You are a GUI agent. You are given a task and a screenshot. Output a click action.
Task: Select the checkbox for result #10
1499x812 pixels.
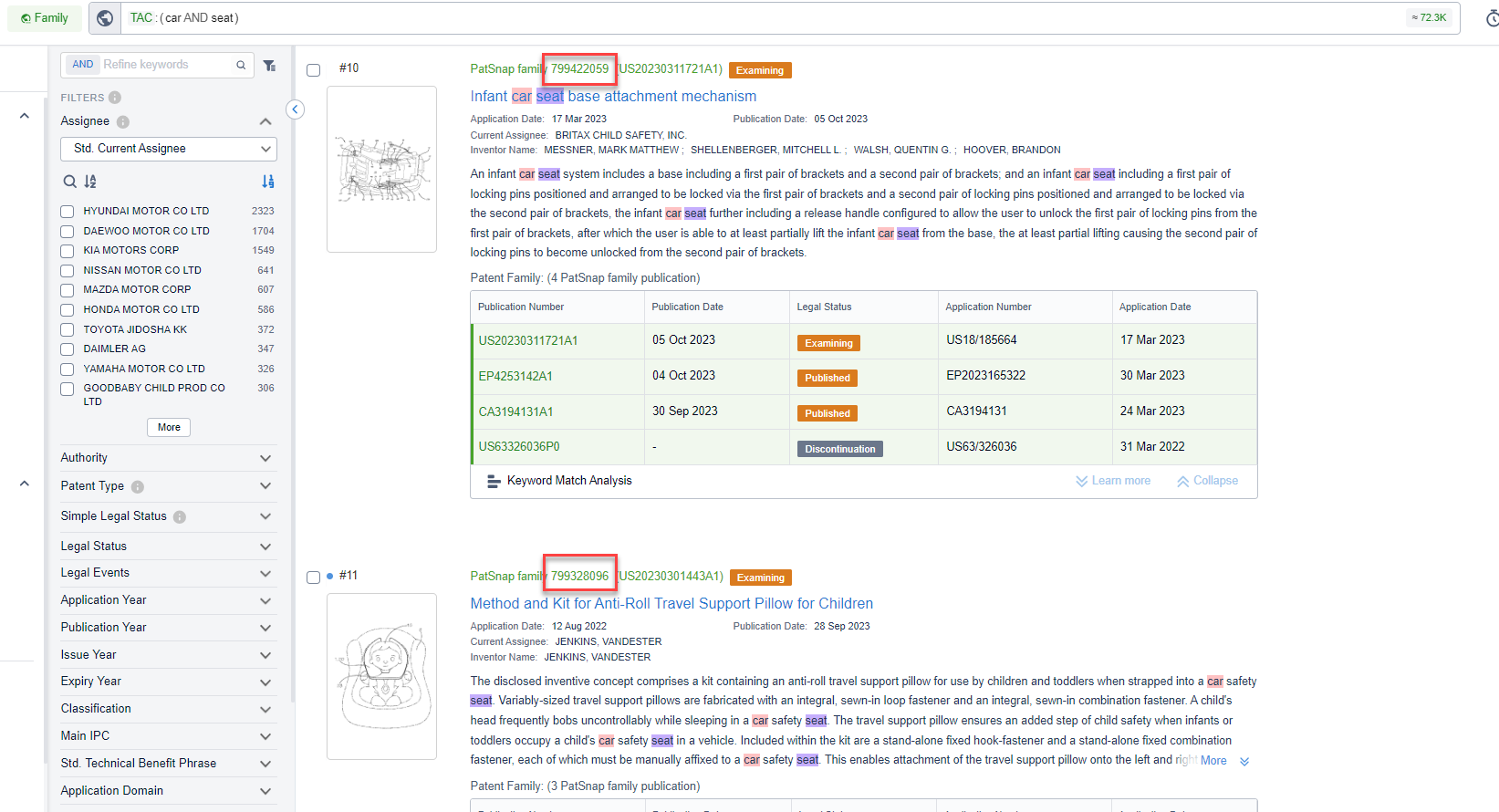coord(314,70)
